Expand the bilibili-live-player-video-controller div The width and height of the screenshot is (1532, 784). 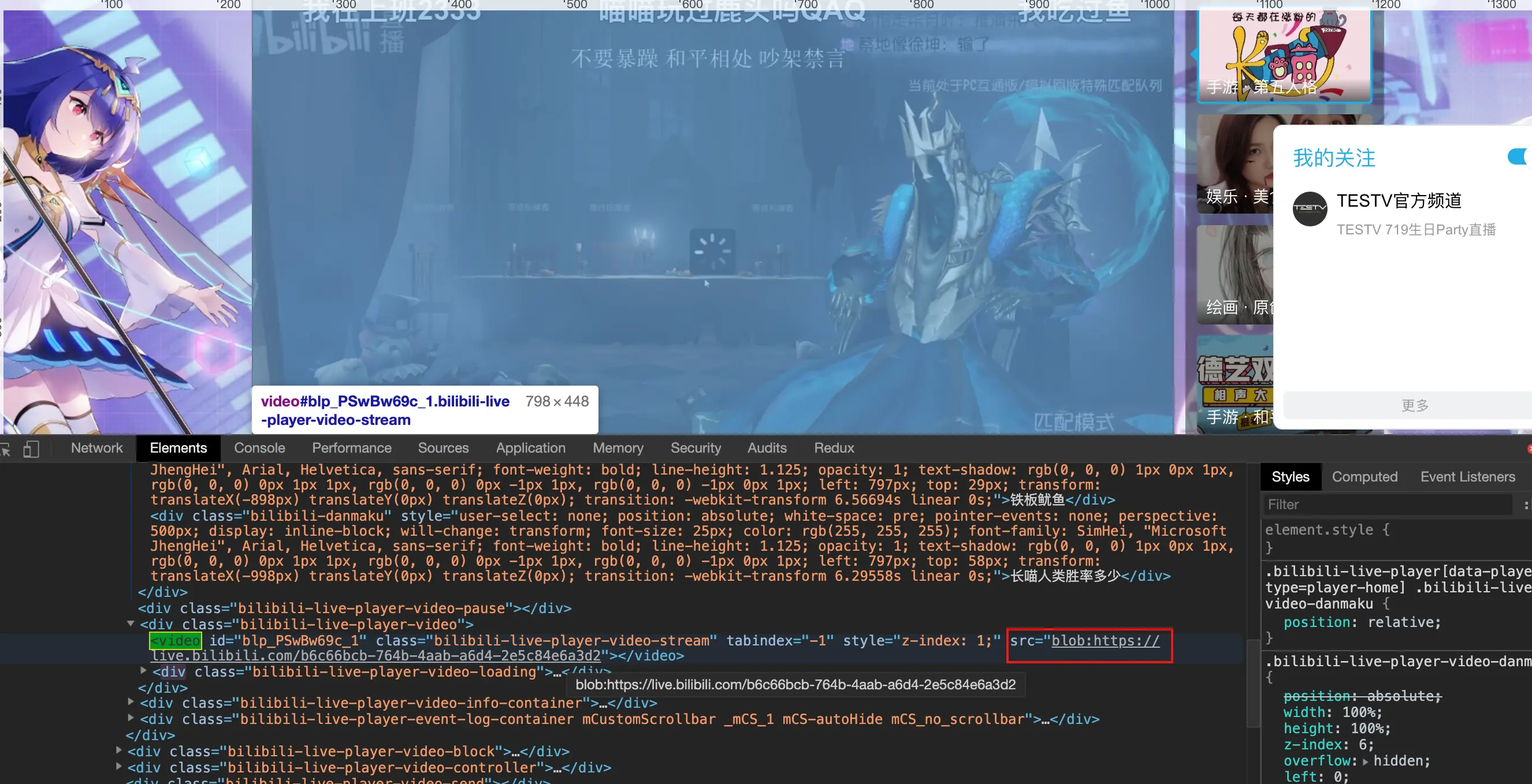(x=119, y=766)
